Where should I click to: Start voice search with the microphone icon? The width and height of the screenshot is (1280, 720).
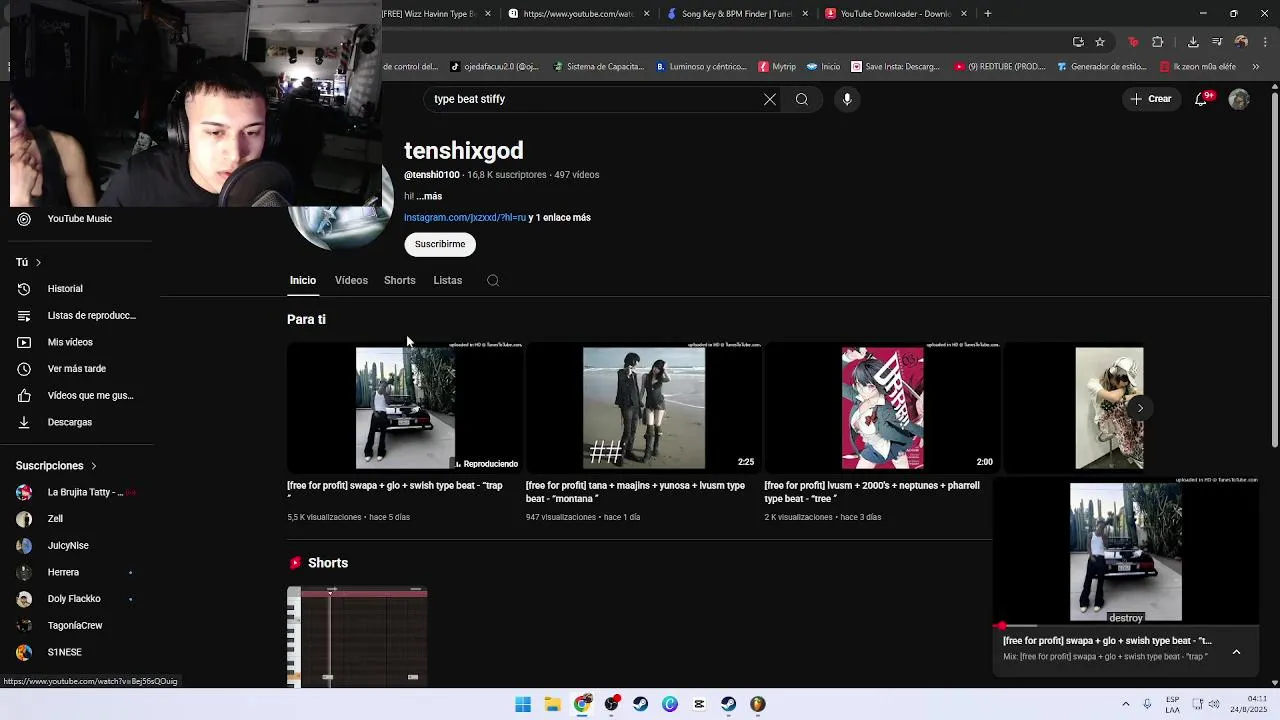coord(847,99)
